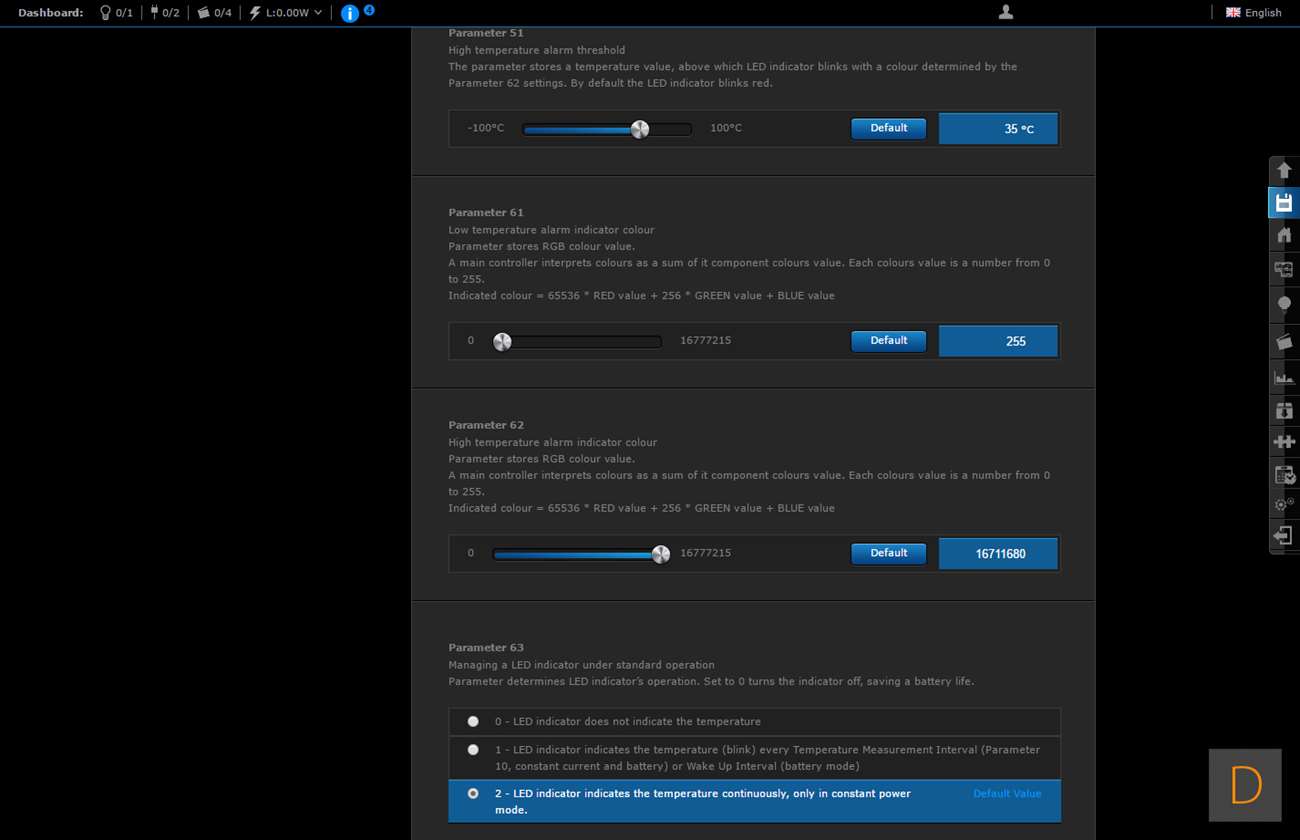
Task: Click the '100°C' maximum label
Action: point(726,128)
